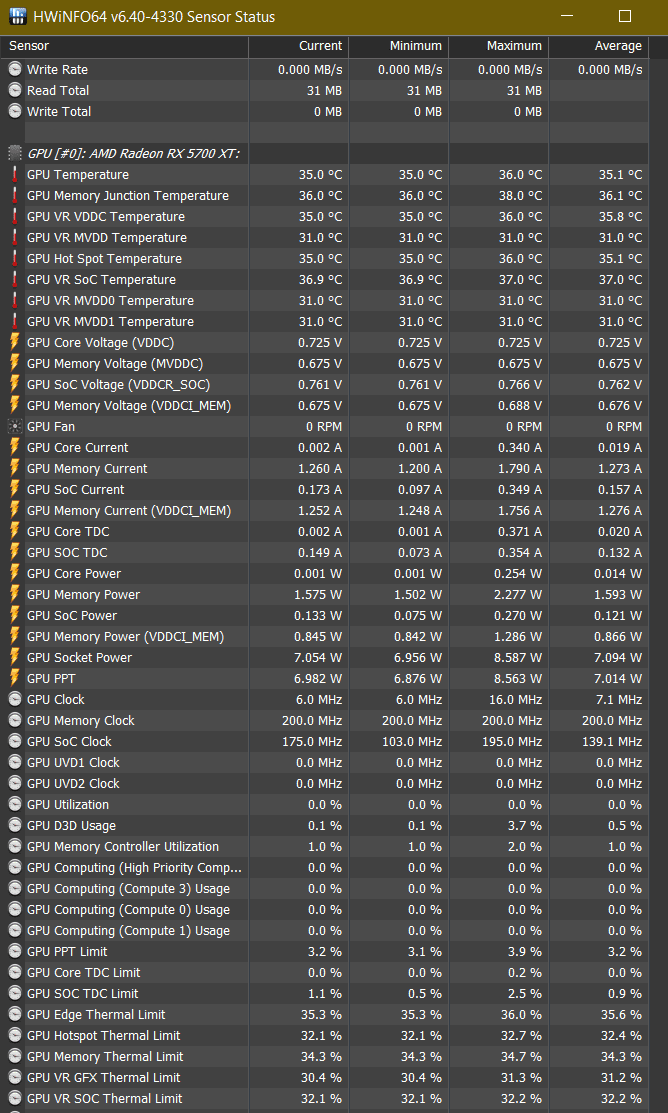668x1113 pixels.
Task: Click the GPU PPT Limit gauge icon
Action: point(15,952)
